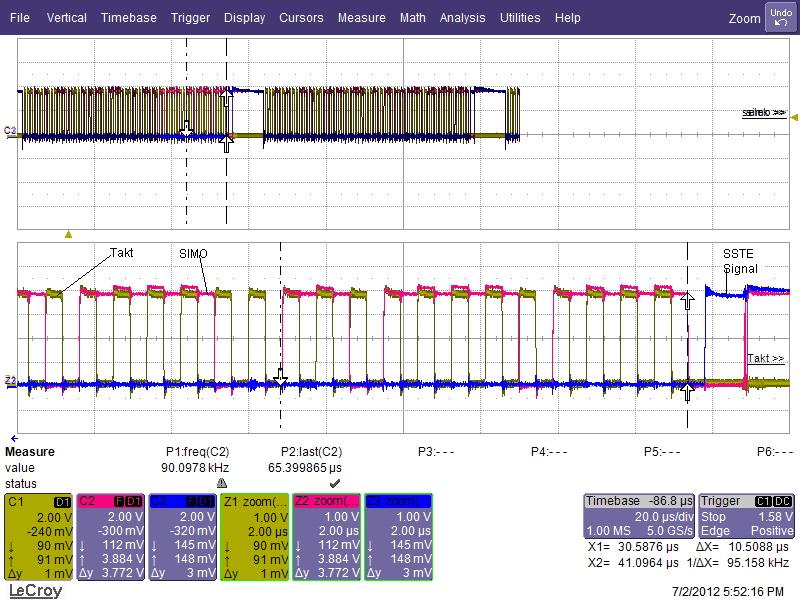Click the P1 frequency value 90.0978 kHz
The width and height of the screenshot is (800, 600).
(195, 467)
